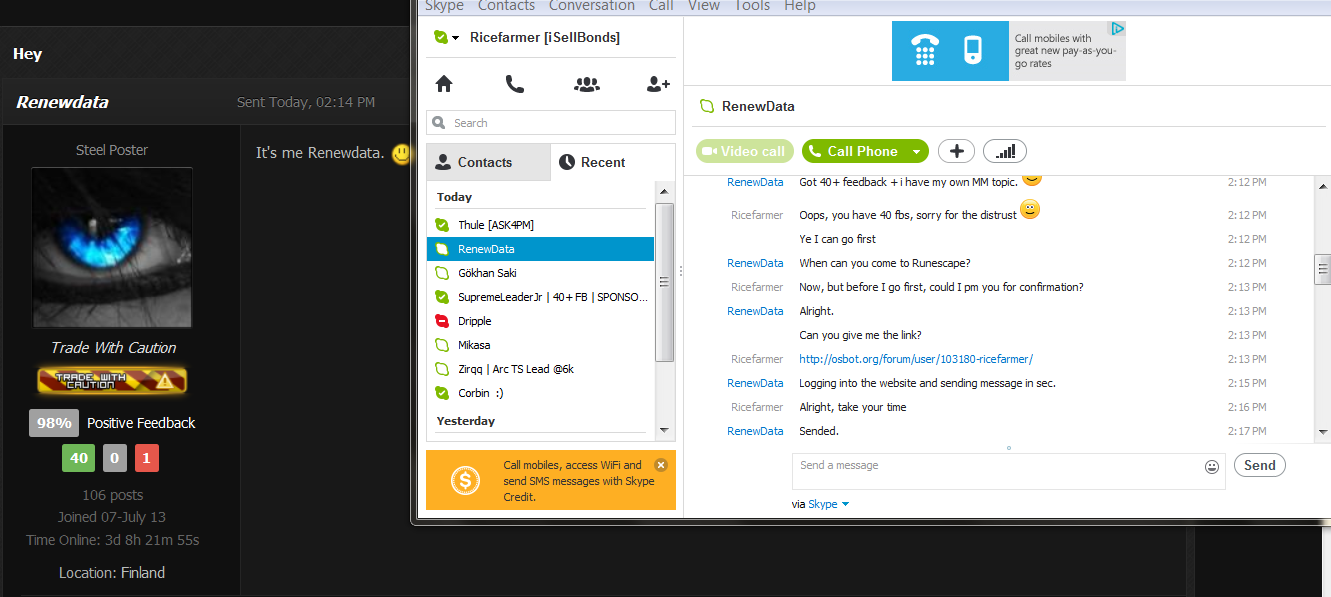Click the smiley emoticon in forum message

pyautogui.click(x=401, y=153)
